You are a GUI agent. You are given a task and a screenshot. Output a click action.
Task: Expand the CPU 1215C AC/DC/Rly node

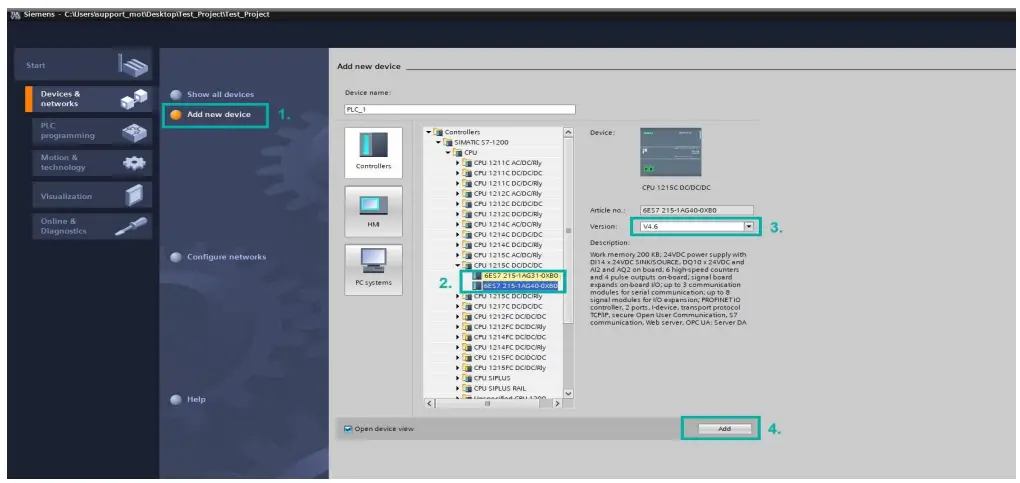tap(458, 255)
